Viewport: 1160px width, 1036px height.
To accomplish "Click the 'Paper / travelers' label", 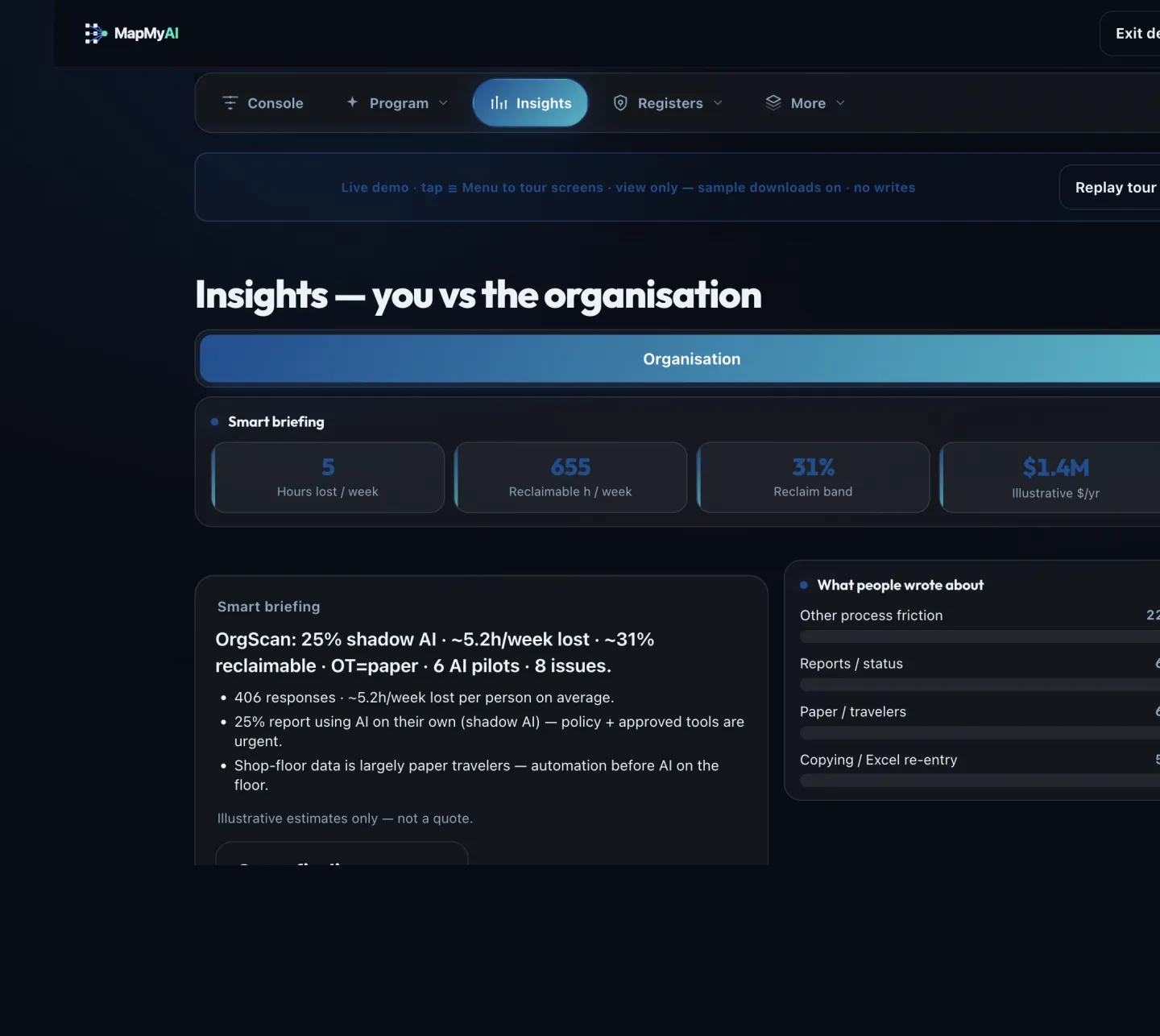I will point(853,712).
